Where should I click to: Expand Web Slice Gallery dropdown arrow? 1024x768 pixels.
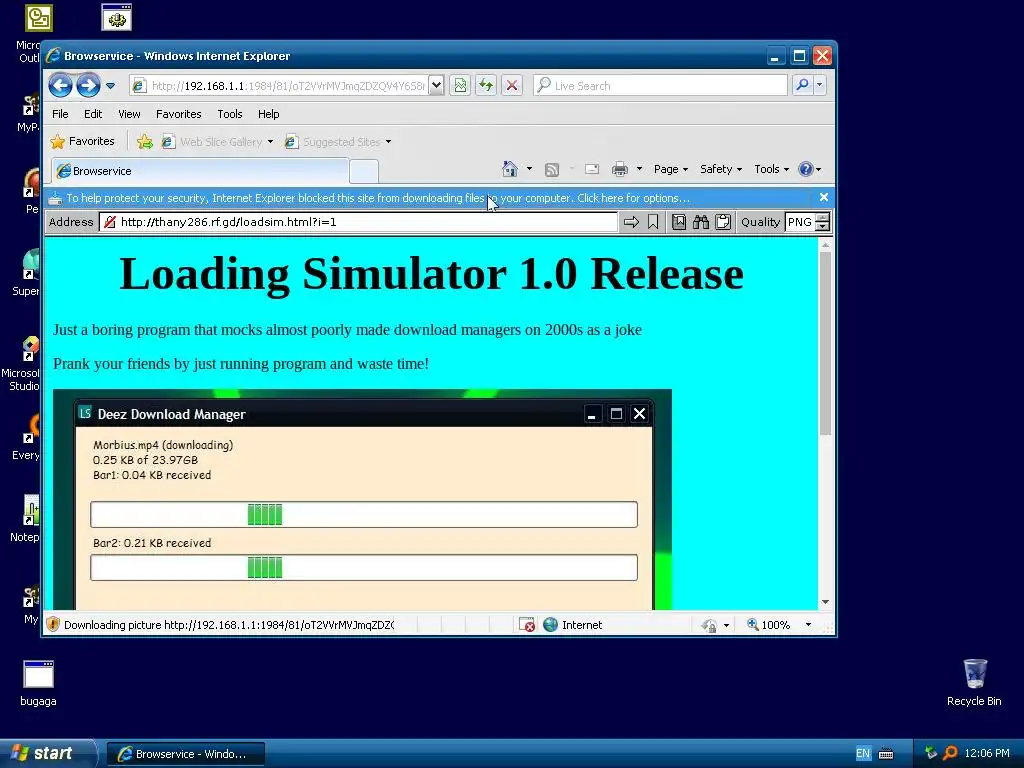(270, 142)
